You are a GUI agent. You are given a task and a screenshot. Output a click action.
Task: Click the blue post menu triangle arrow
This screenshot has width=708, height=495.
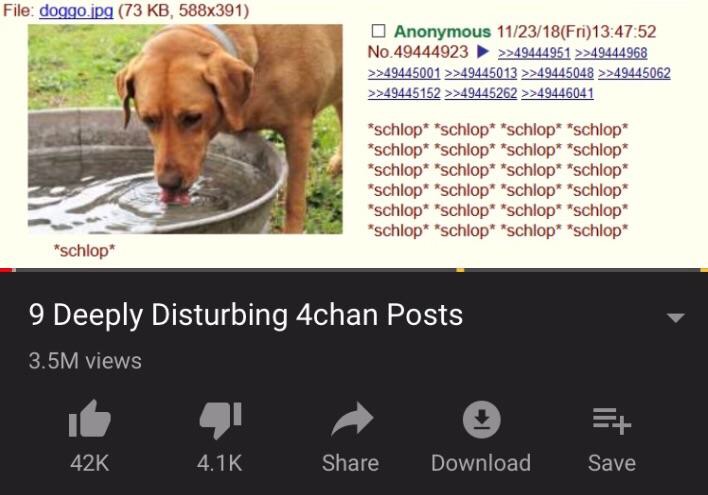[x=483, y=52]
